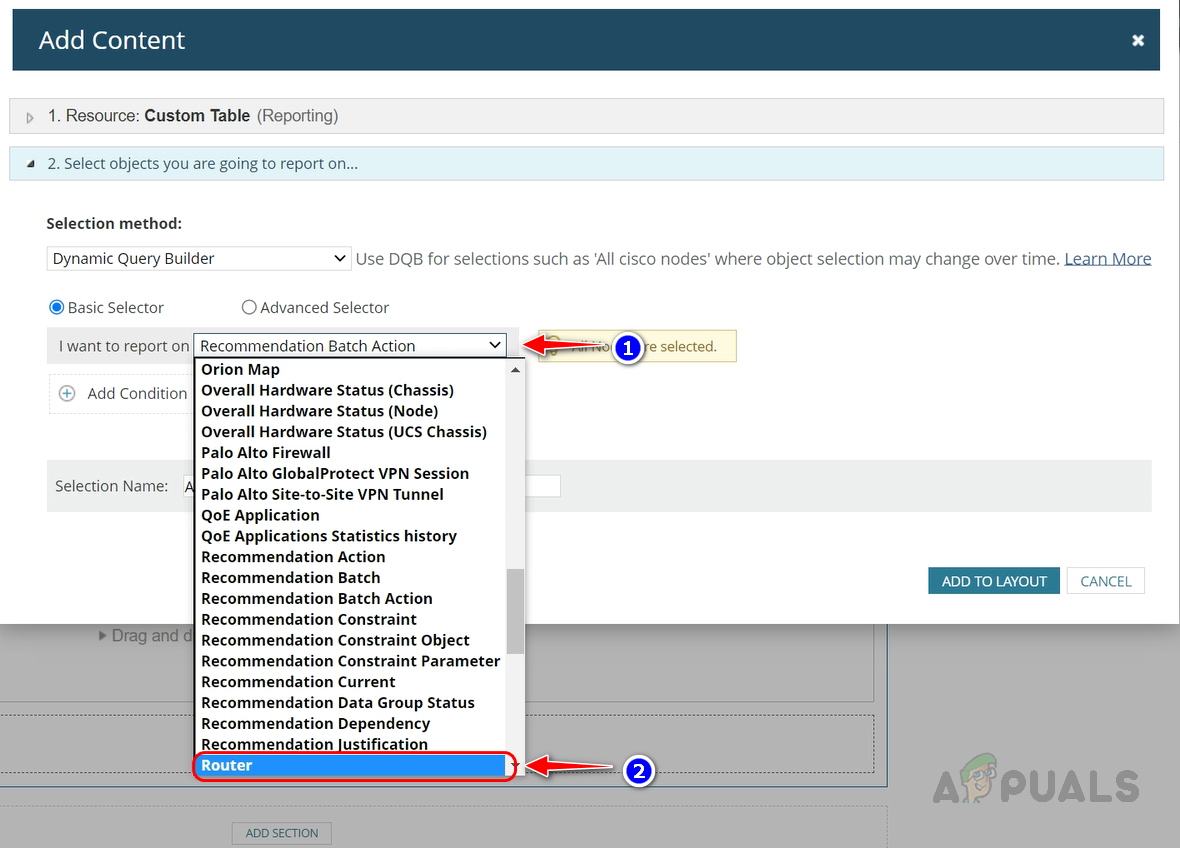Select the Basic Selector radio button

56,307
